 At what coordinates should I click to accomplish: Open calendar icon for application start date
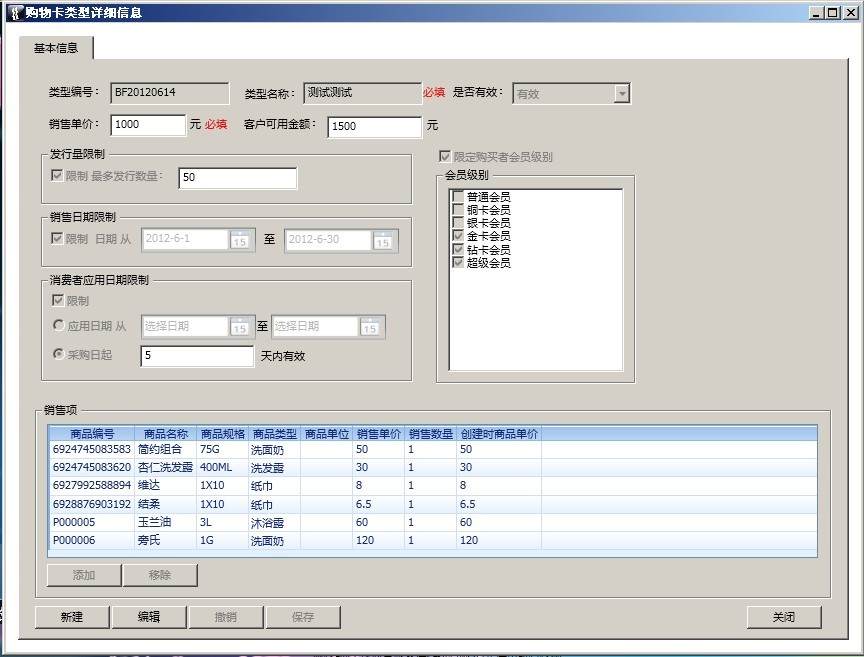click(239, 327)
